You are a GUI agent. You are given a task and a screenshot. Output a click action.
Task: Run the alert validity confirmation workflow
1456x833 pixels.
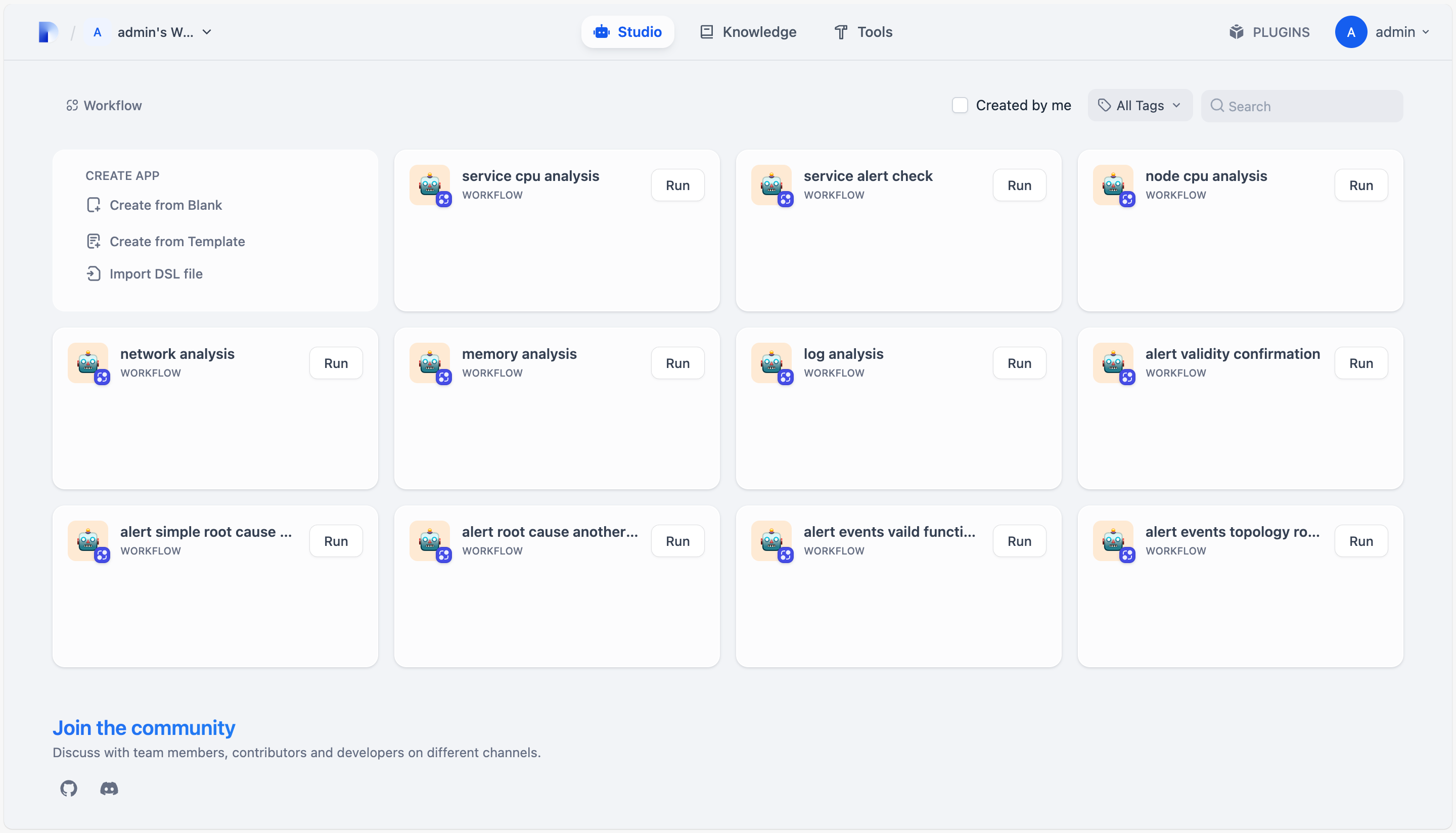[1360, 363]
